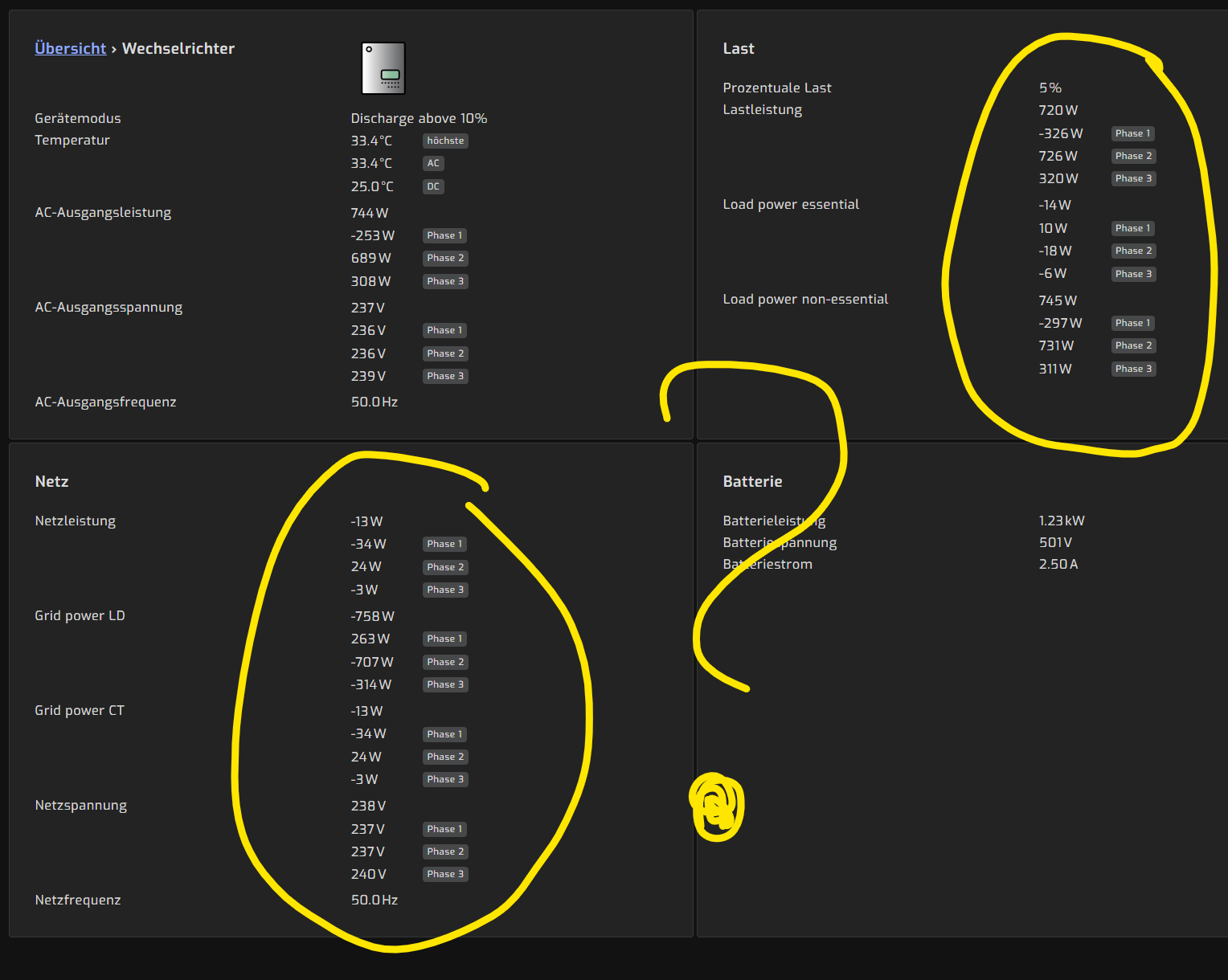Click the 'höchste' temperature badge
This screenshot has width=1228, height=980.
click(x=445, y=141)
